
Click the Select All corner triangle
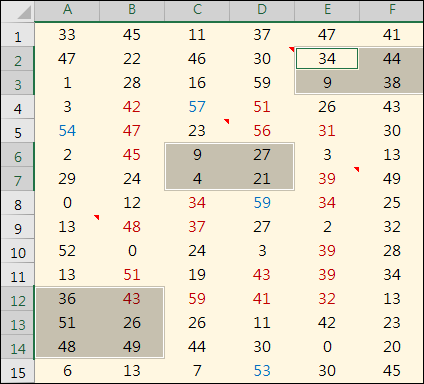click(24, 13)
